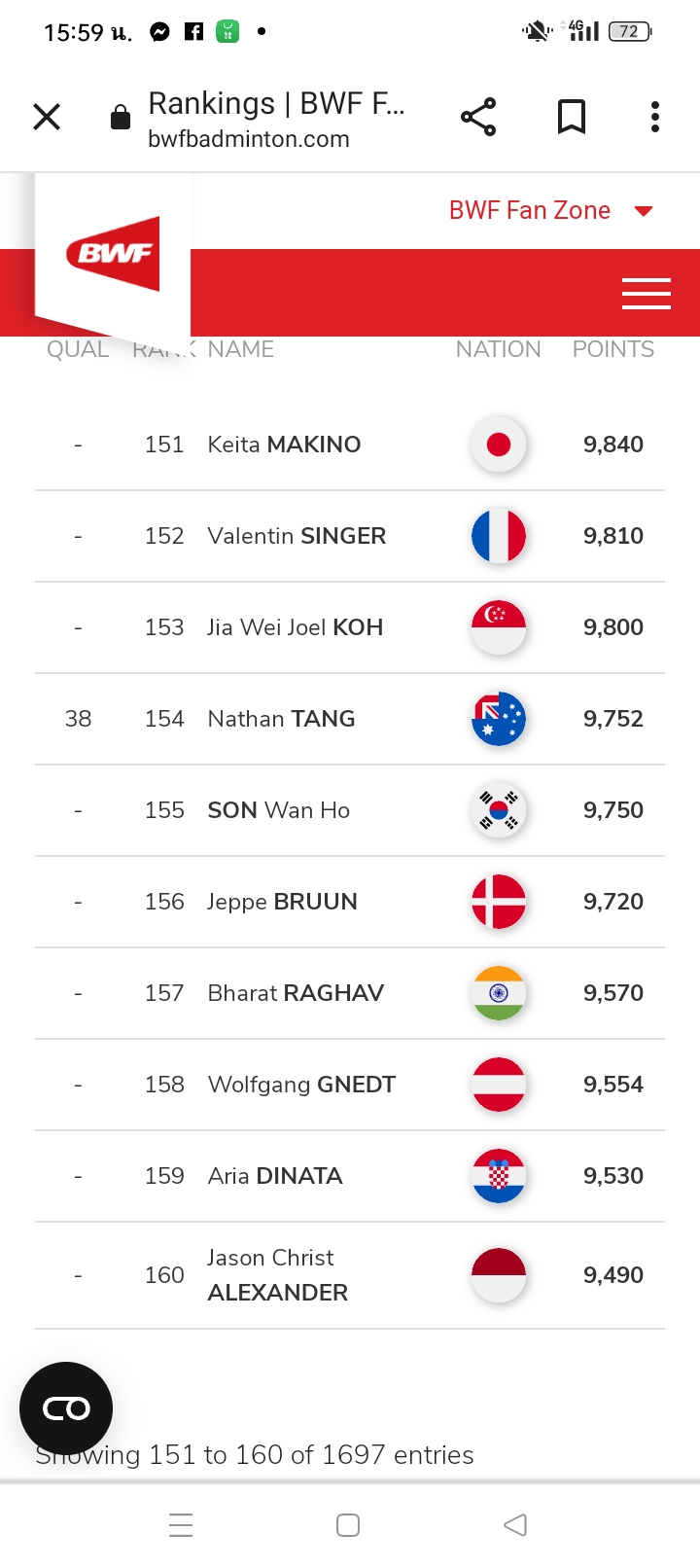The width and height of the screenshot is (700, 1568).
Task: Tap the Japan flag for Keita Makino
Action: (499, 445)
